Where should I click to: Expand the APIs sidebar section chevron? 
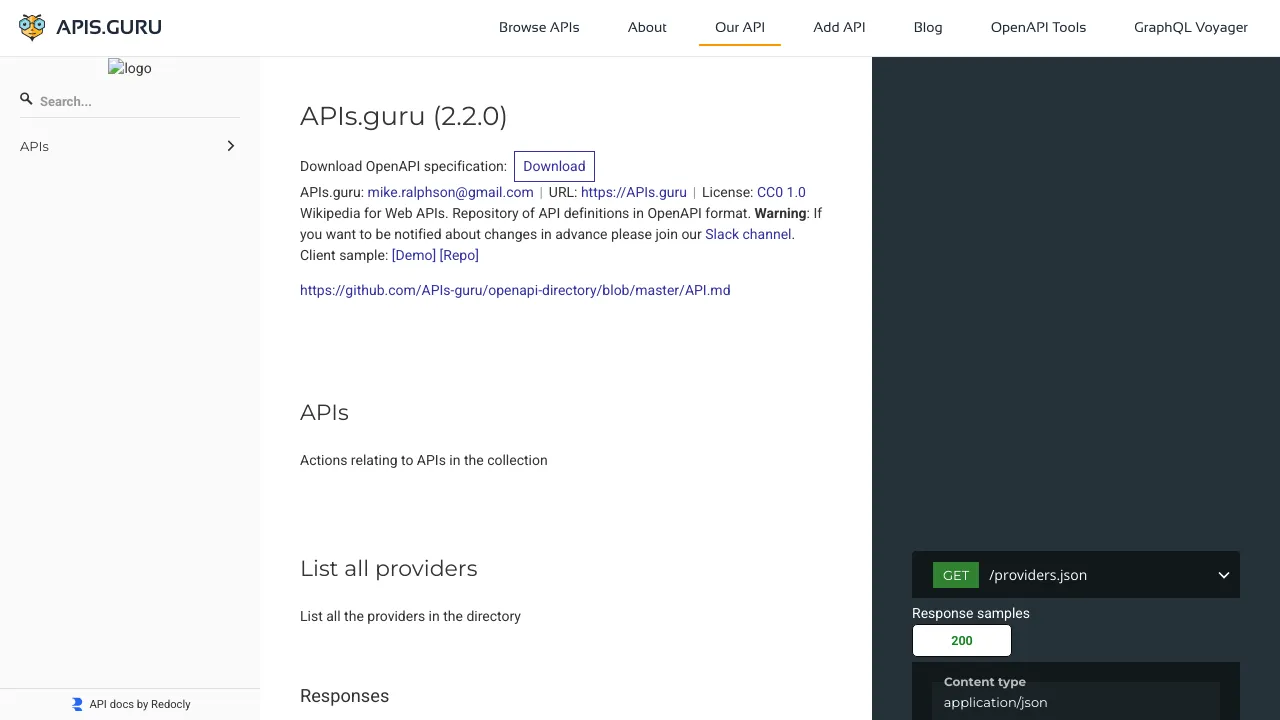[231, 146]
